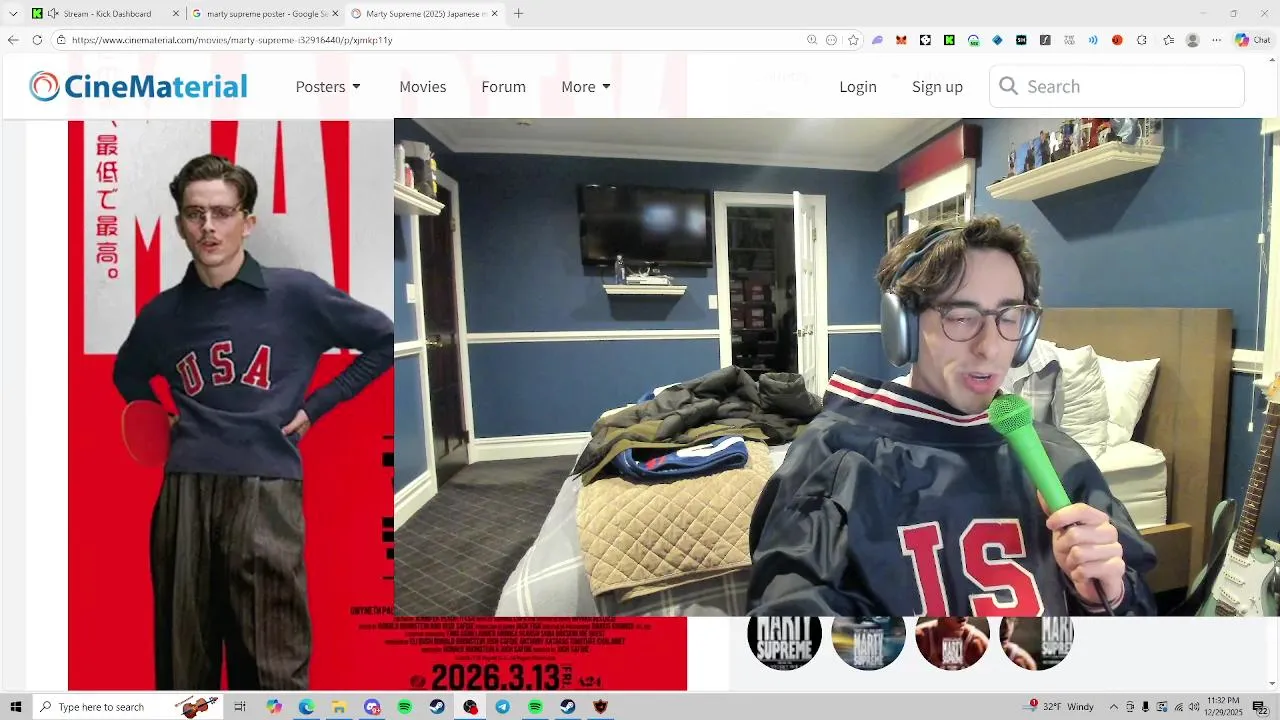Focus the CineMaterial Search field

[1117, 86]
